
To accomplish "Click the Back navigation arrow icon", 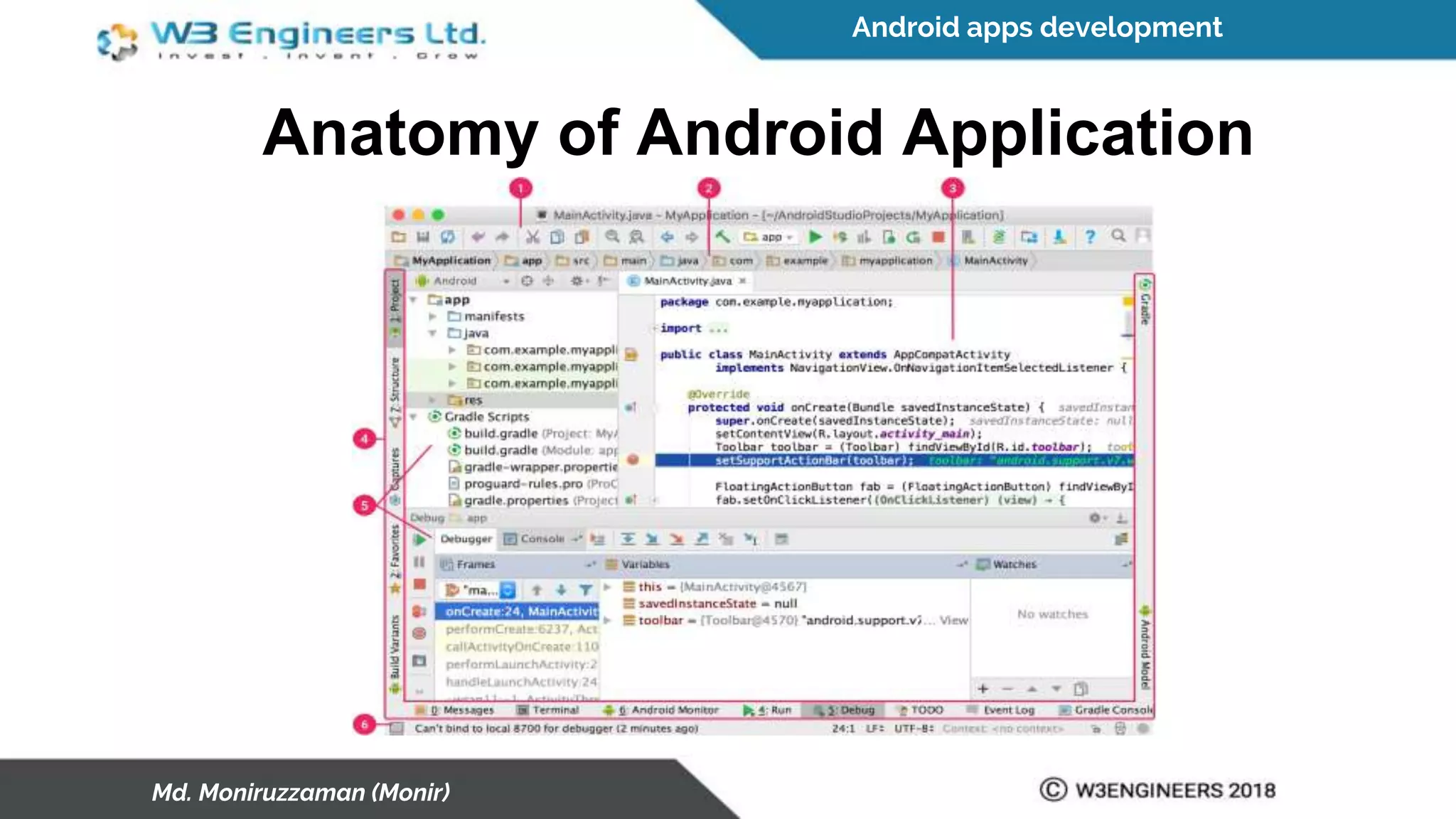I will point(667,237).
